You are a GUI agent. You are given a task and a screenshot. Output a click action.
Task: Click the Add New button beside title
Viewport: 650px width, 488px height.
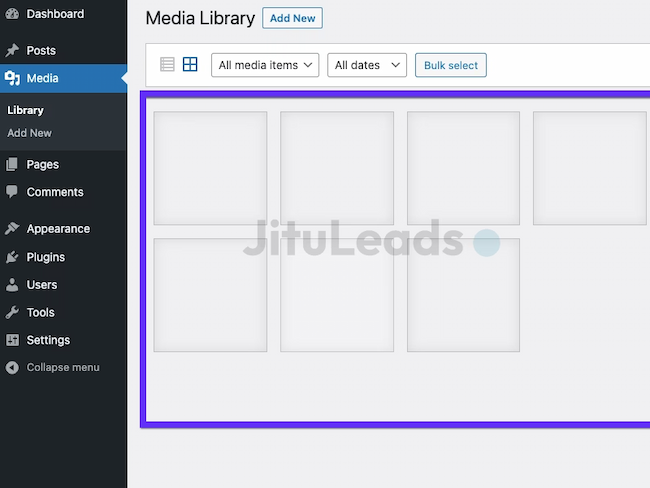[292, 18]
